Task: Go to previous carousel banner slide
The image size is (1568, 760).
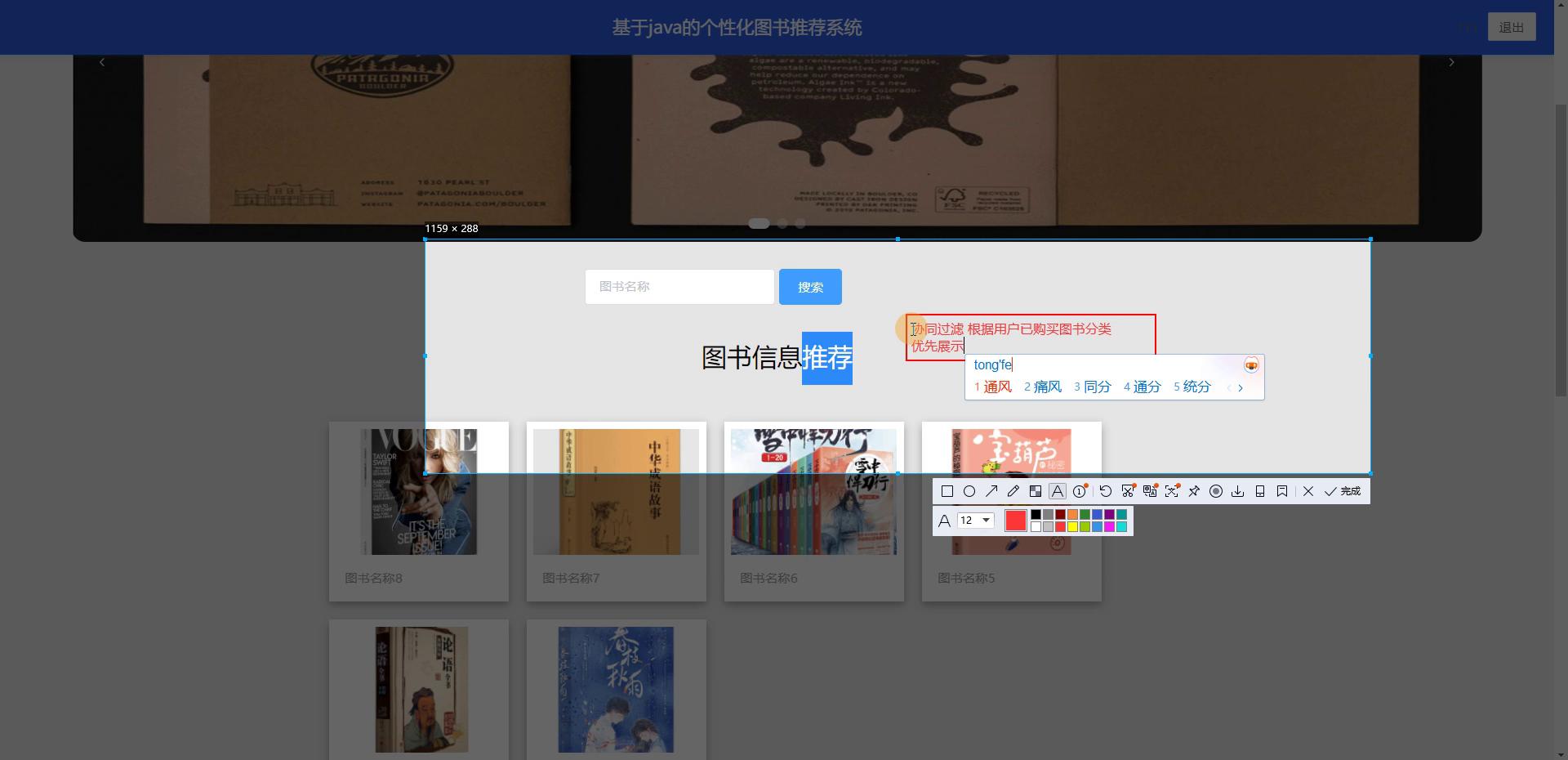Action: point(102,62)
